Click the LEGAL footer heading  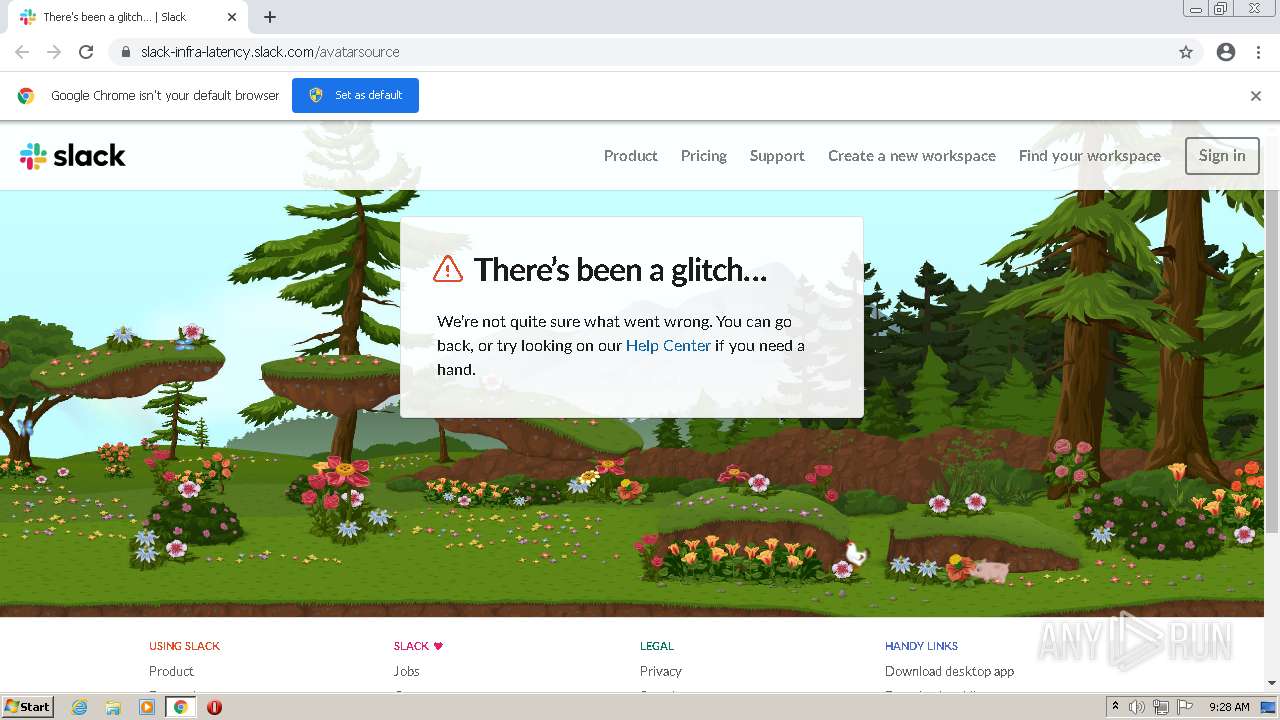(x=657, y=646)
